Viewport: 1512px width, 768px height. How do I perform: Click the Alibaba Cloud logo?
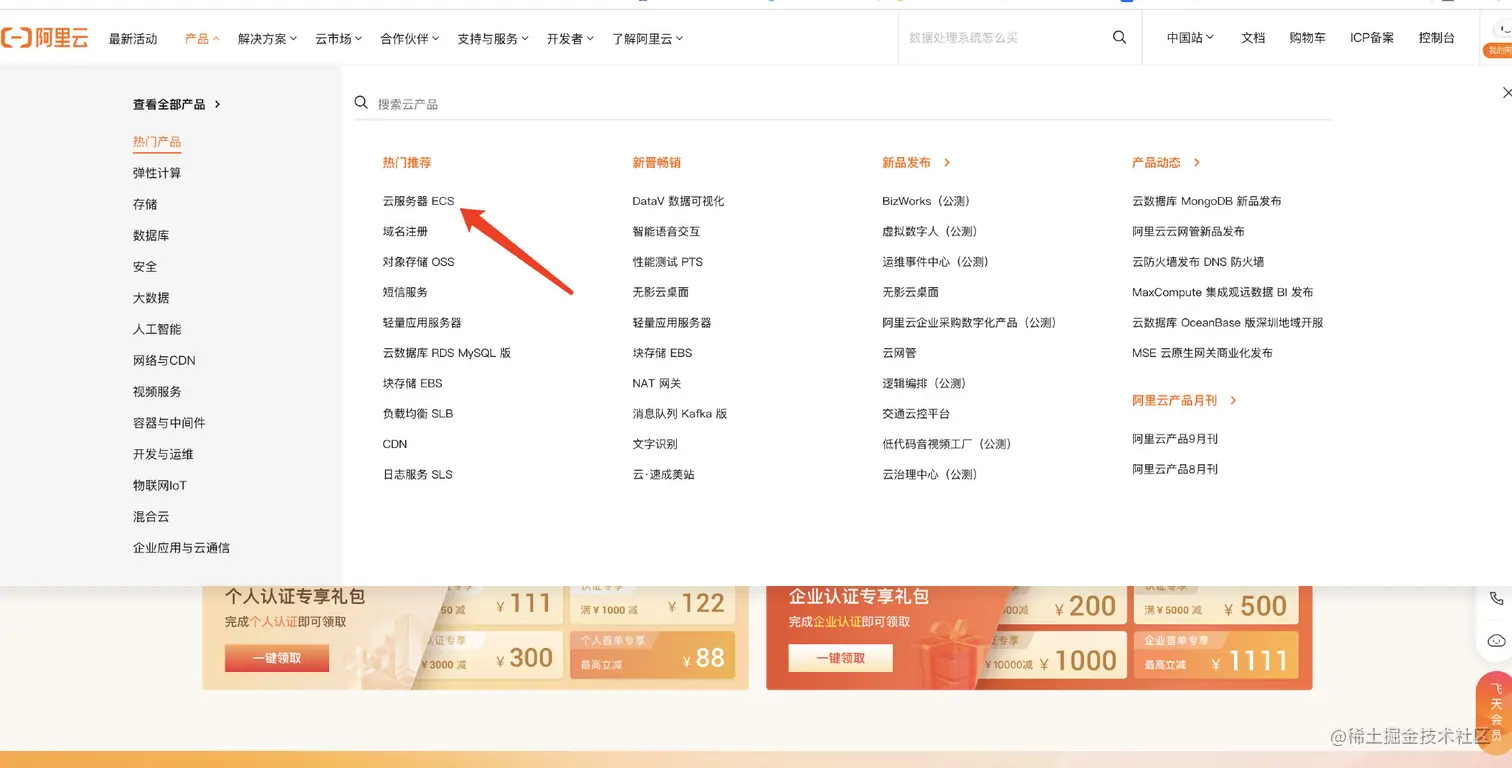point(45,38)
